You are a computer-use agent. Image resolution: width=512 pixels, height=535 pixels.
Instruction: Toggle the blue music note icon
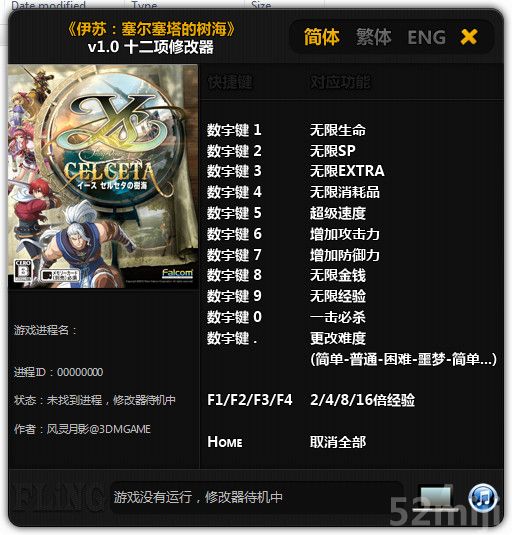pos(483,498)
